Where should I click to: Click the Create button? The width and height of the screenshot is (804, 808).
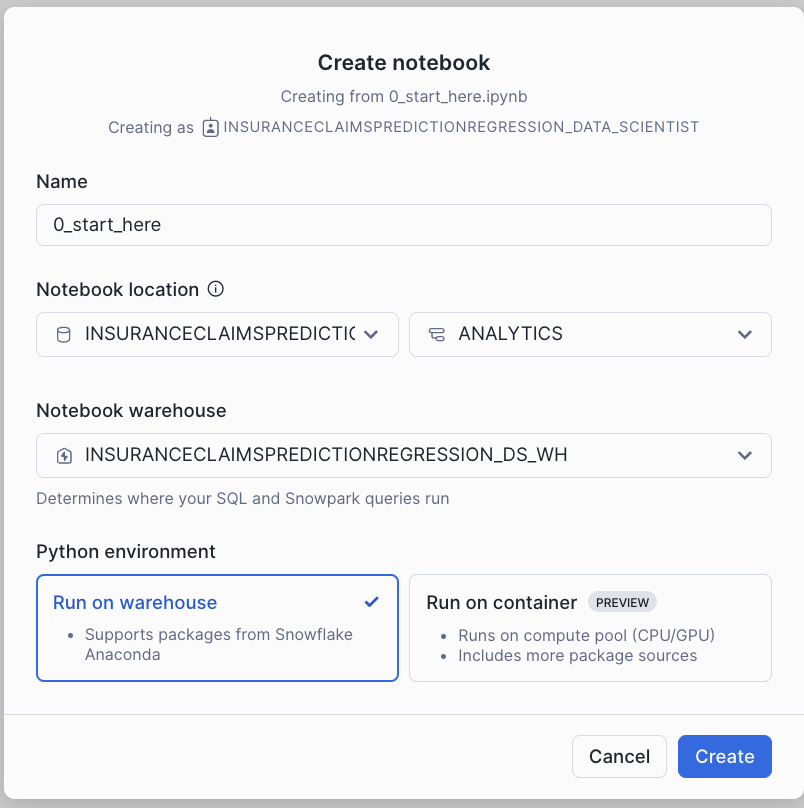[x=724, y=756]
